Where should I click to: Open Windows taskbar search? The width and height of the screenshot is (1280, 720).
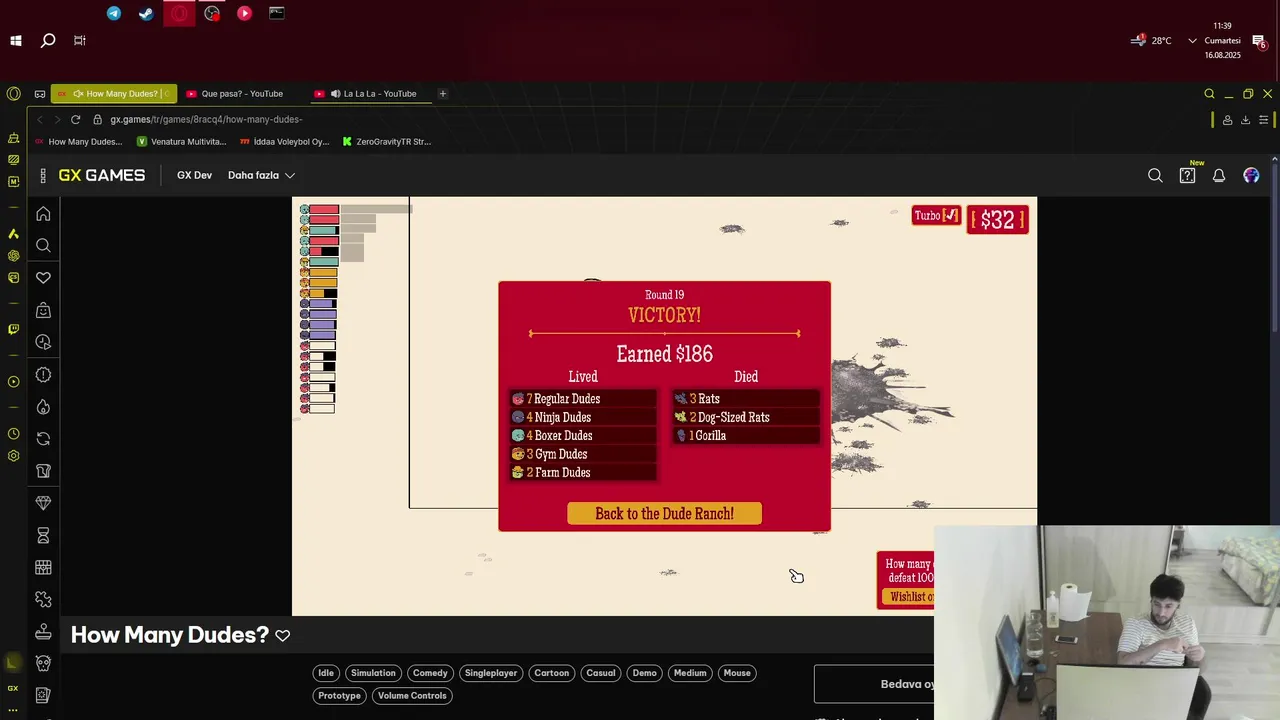pyautogui.click(x=48, y=41)
